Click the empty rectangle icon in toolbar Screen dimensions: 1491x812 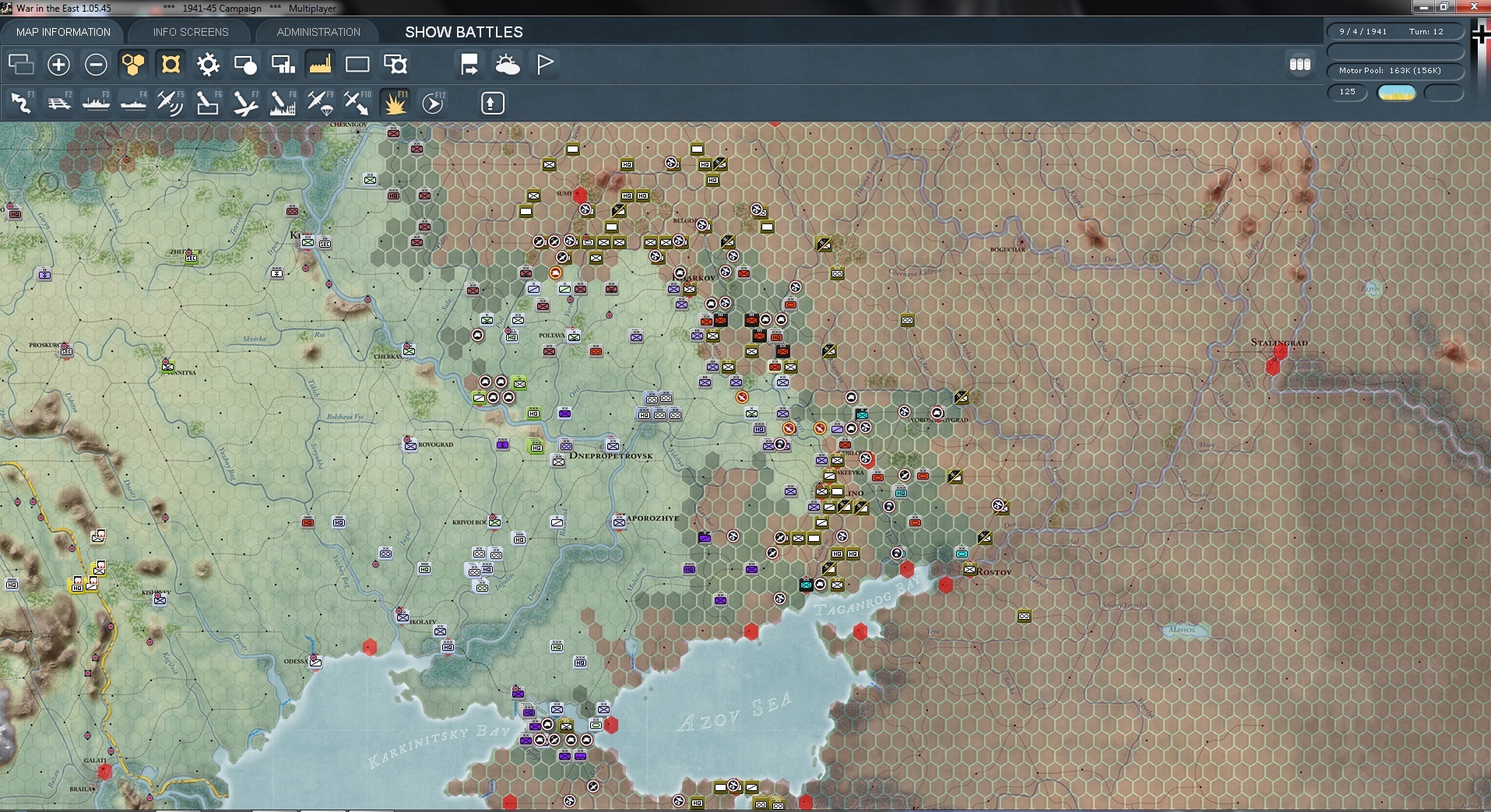(x=357, y=64)
